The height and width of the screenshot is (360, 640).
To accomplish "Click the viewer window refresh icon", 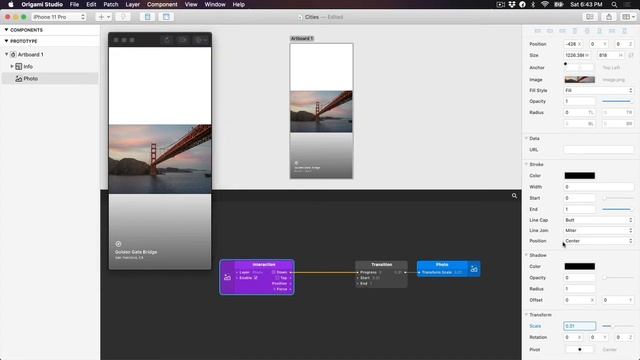I will tap(167, 40).
